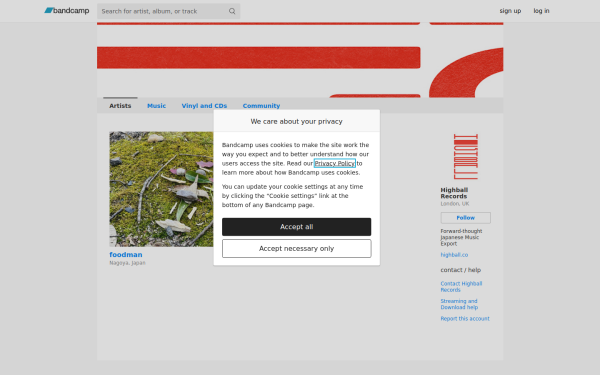Switch to the Music tab
The height and width of the screenshot is (375, 600).
coord(157,106)
